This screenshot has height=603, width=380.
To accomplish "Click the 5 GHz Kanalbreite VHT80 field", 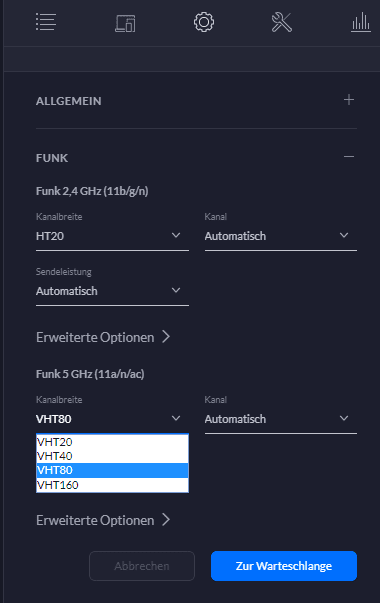I will [x=112, y=419].
